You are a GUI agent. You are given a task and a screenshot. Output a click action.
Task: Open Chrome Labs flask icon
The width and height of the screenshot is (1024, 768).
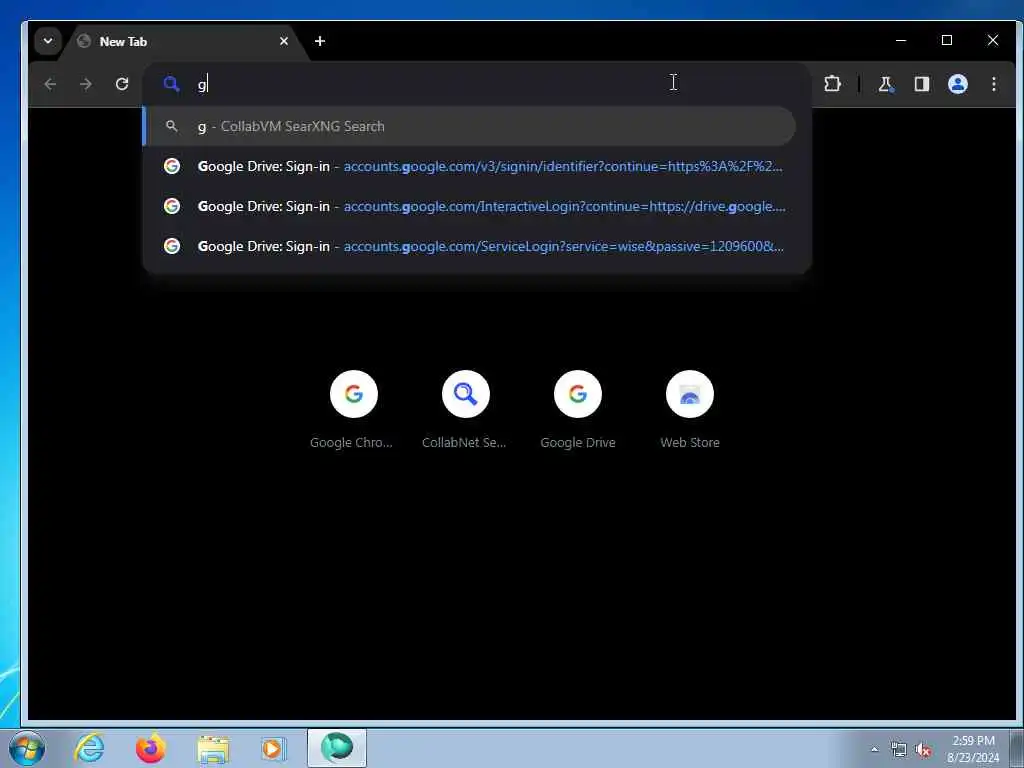(x=886, y=84)
